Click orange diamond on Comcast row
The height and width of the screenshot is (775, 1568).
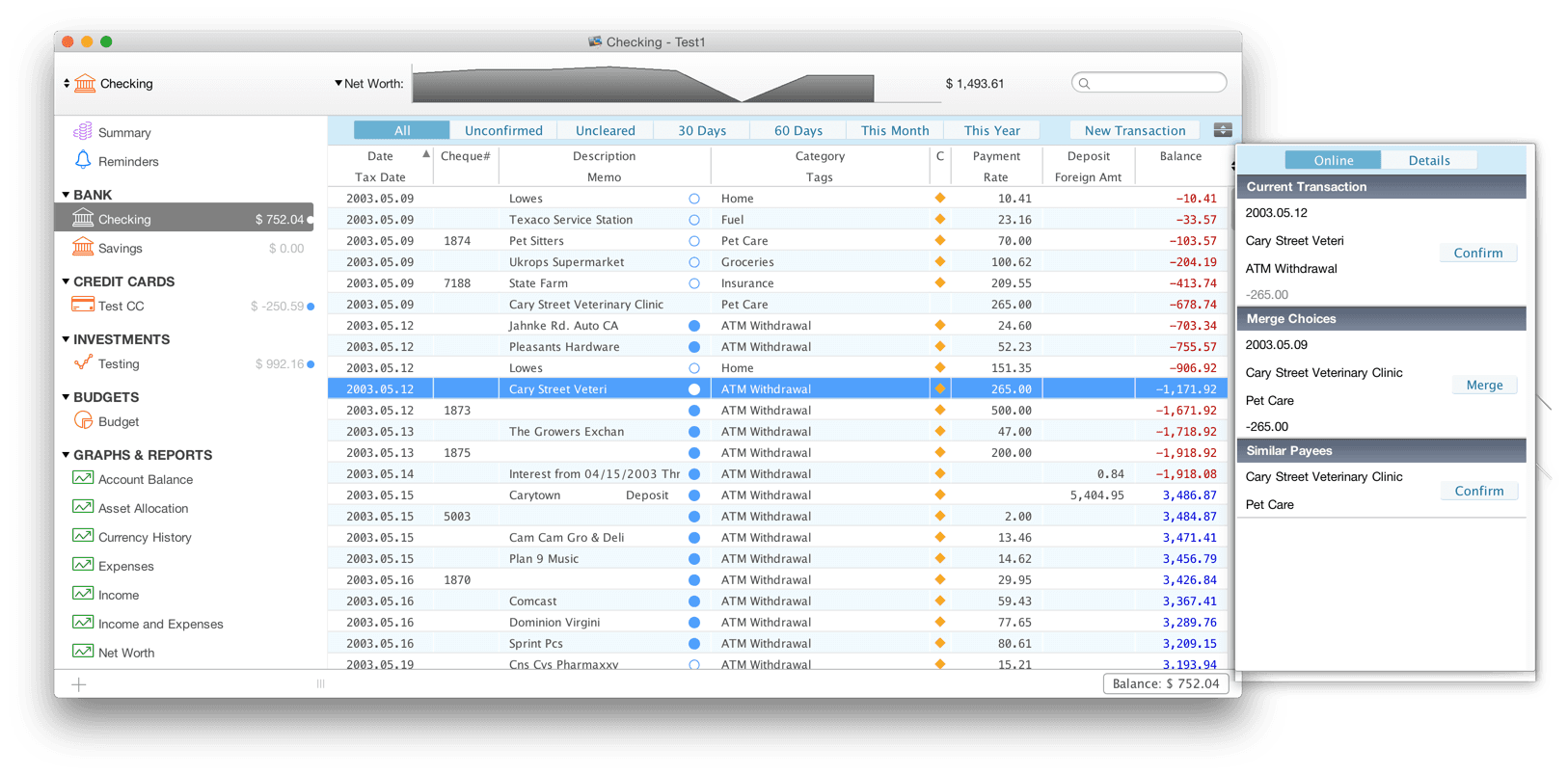click(x=940, y=601)
